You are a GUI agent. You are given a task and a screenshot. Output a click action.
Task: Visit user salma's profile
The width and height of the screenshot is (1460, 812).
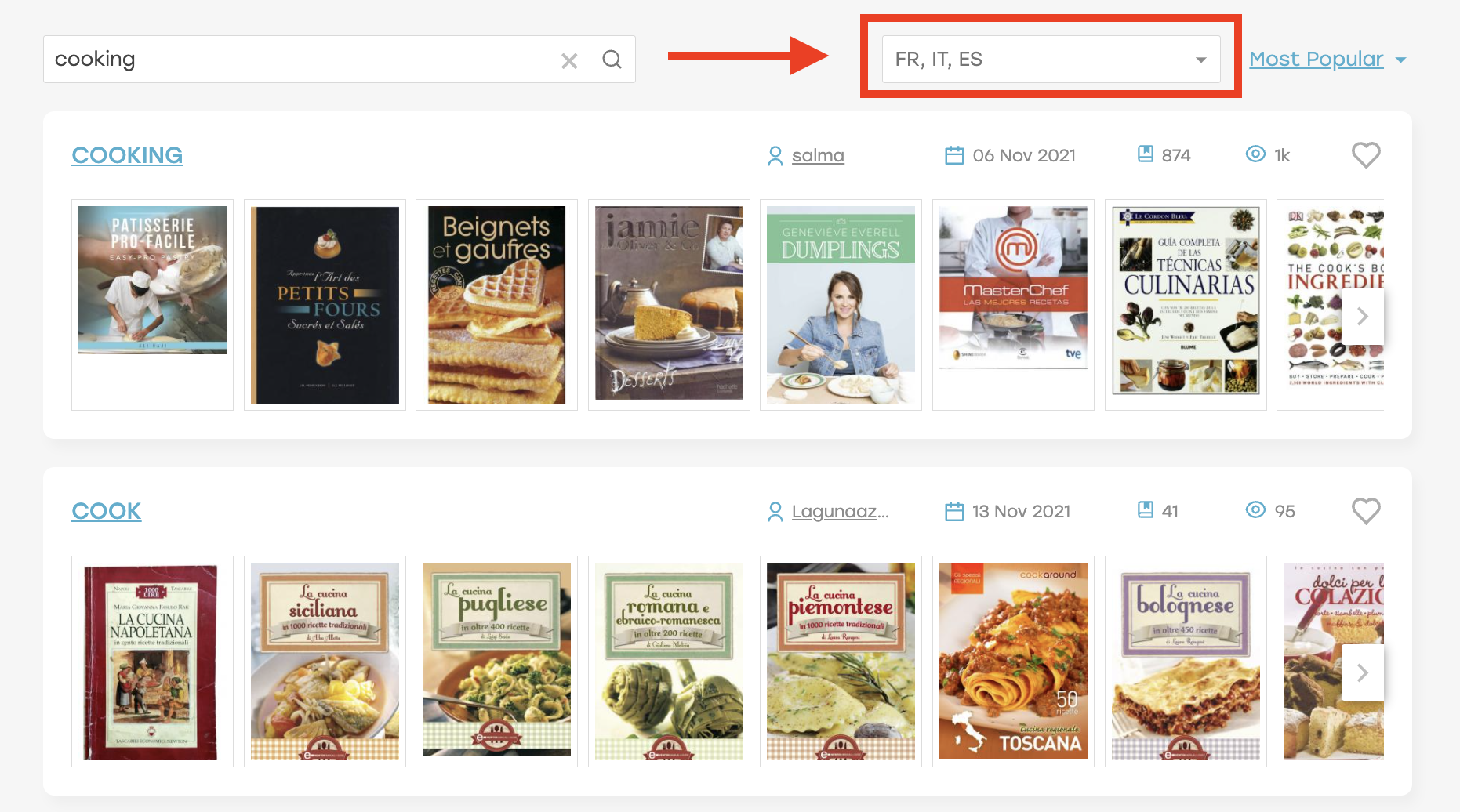tap(818, 155)
